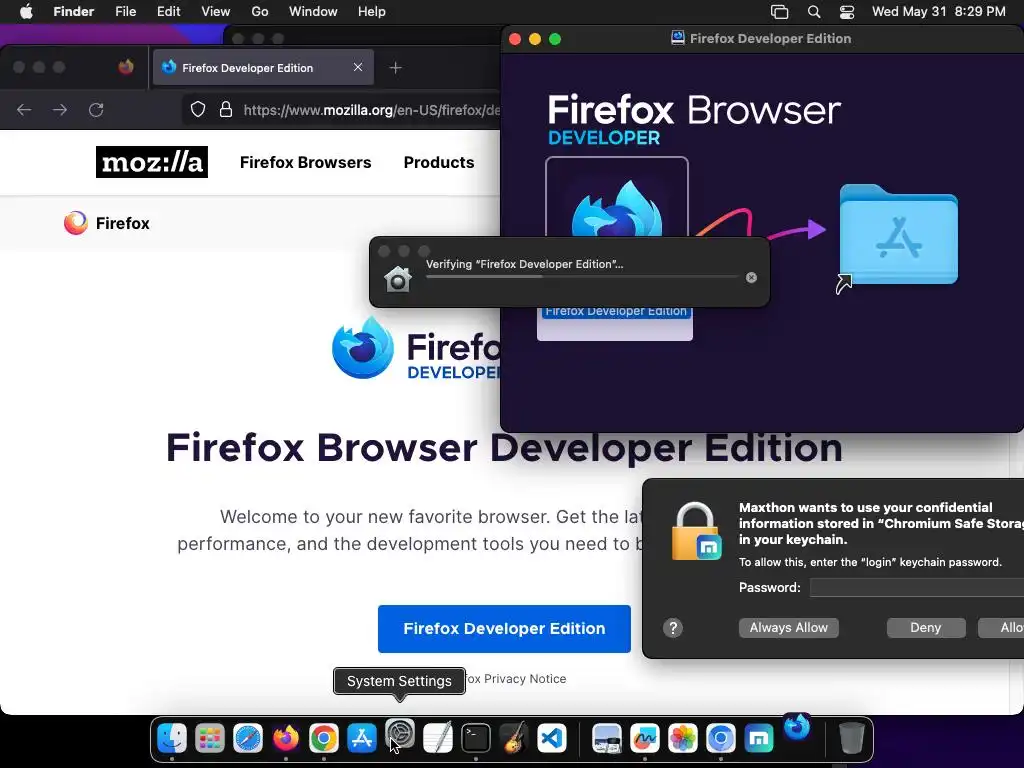Click Stage Manager icon in the menu bar
This screenshot has width=1024, height=768.
click(779, 12)
